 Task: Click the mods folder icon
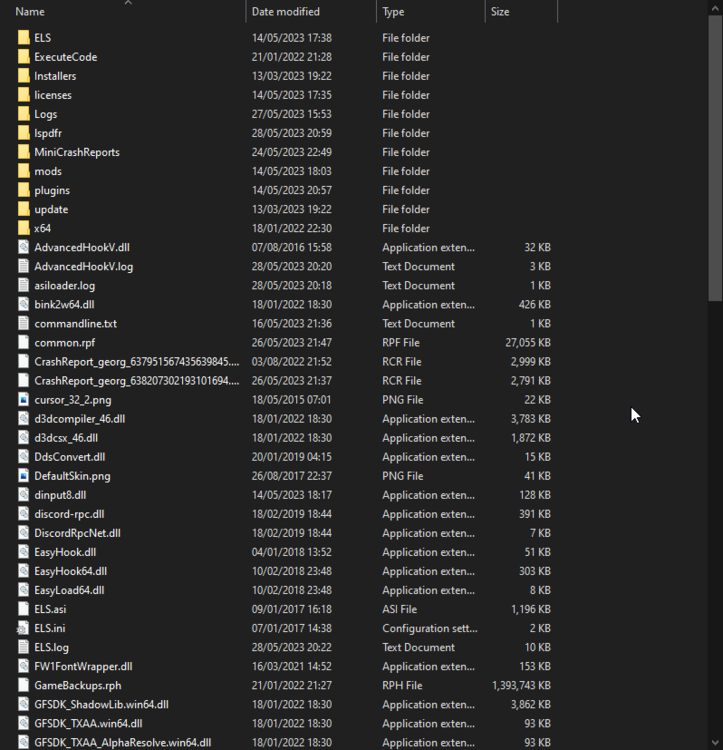click(x=23, y=171)
